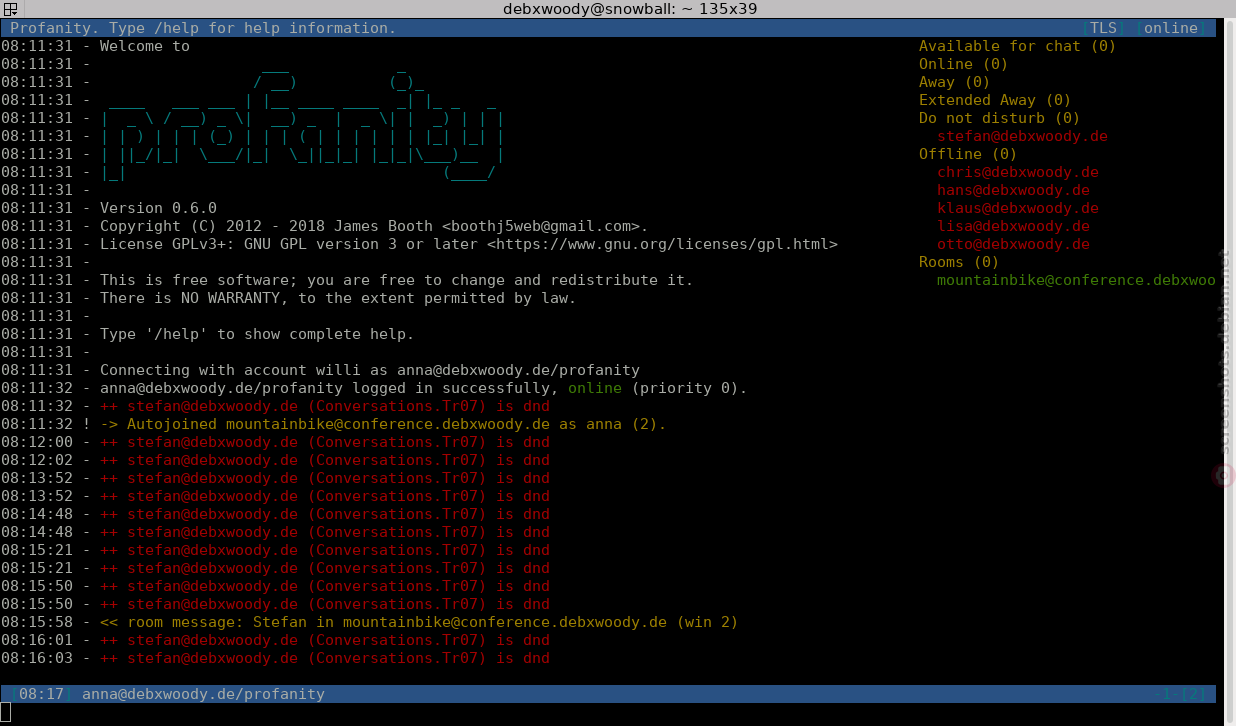Click the stefan dnd line stamped 08:12:02
This screenshot has height=726, width=1236.
(x=325, y=460)
